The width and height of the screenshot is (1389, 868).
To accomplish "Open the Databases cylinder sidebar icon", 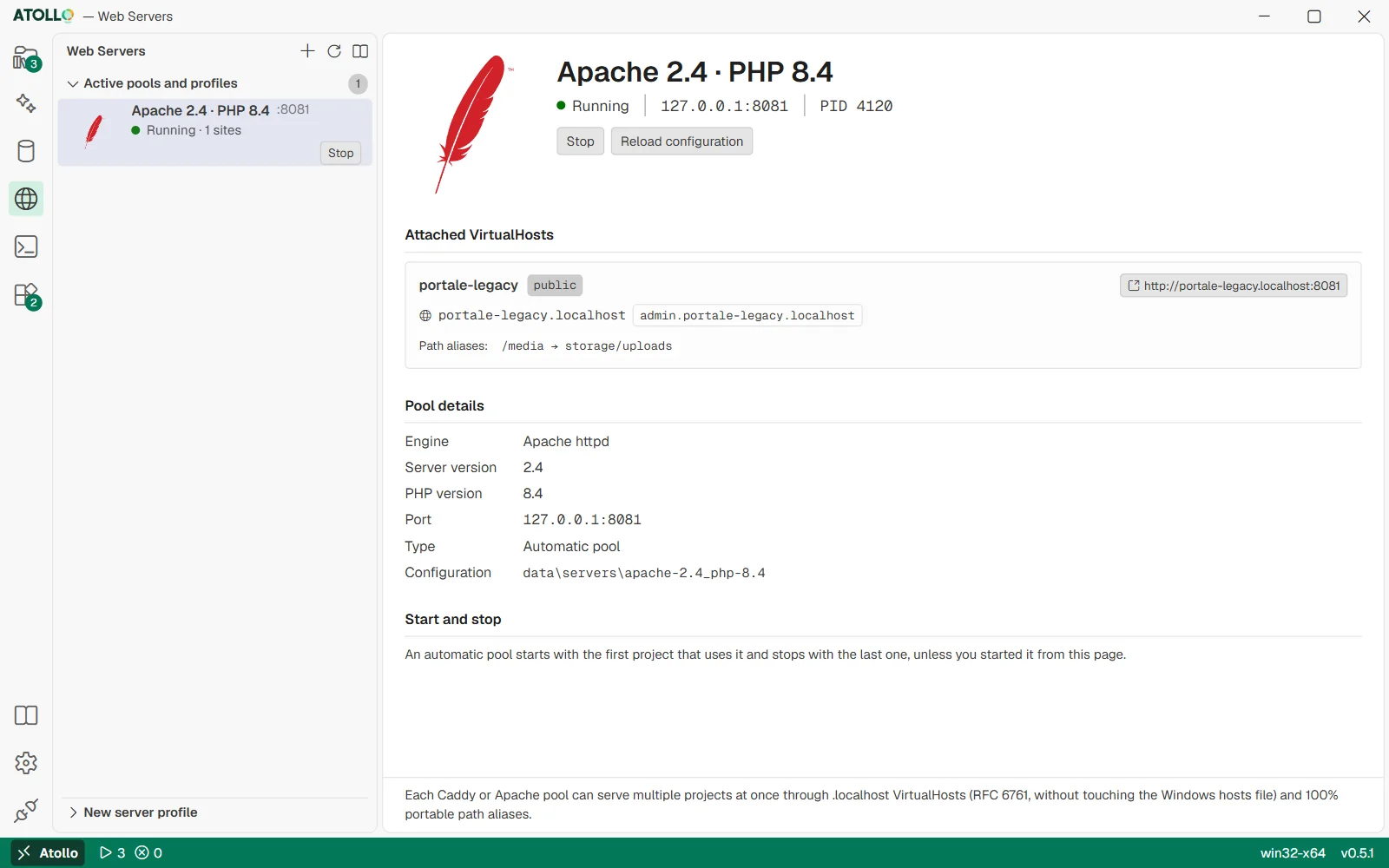I will [x=26, y=151].
